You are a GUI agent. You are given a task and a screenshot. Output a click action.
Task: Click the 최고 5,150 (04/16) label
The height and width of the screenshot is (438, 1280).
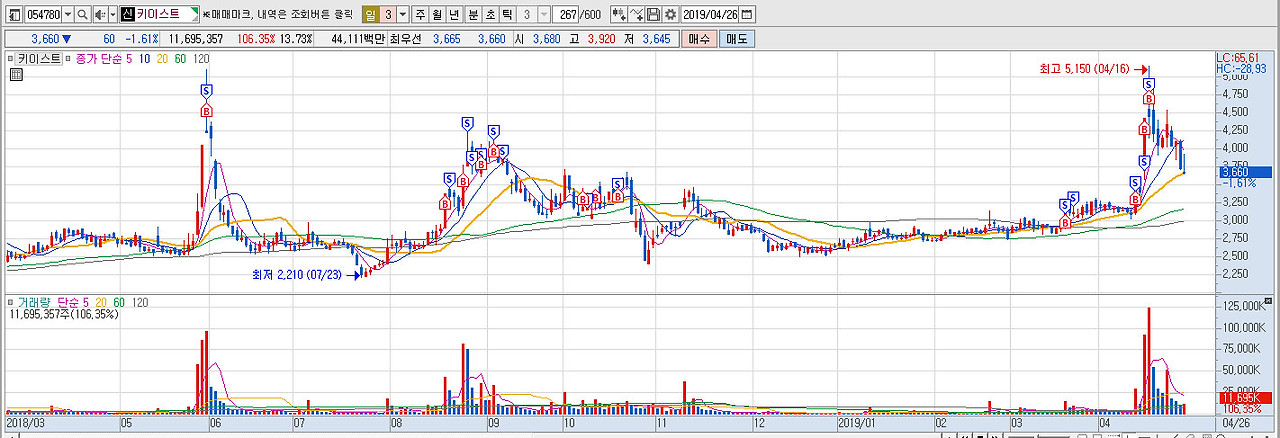1085,69
